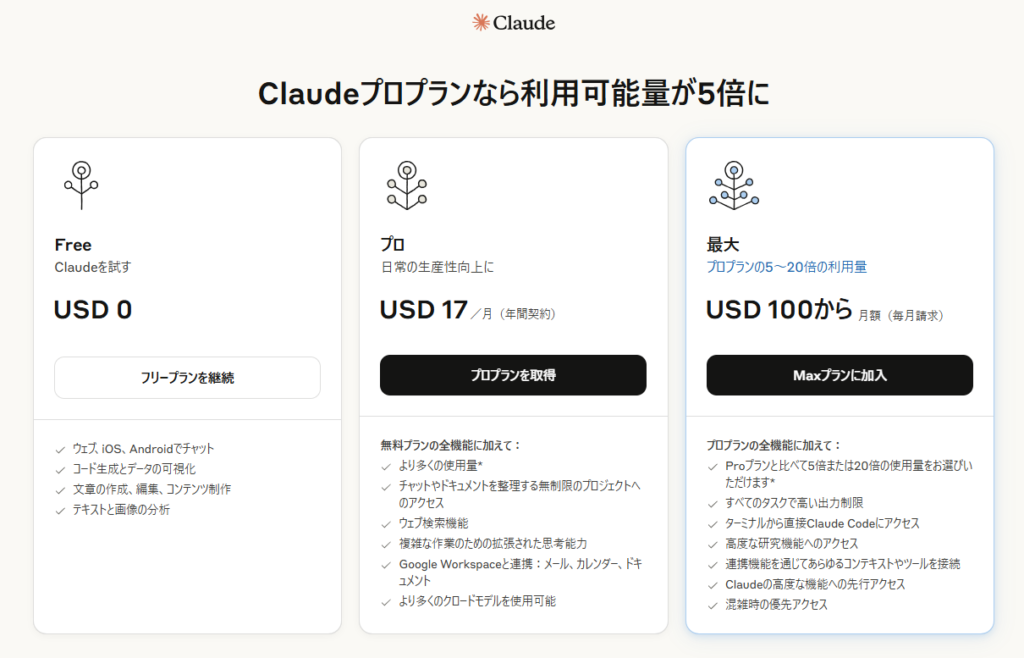Click the 最大 plan blue-dotted plant icon
Viewport: 1024px width, 658px height.
pos(734,185)
